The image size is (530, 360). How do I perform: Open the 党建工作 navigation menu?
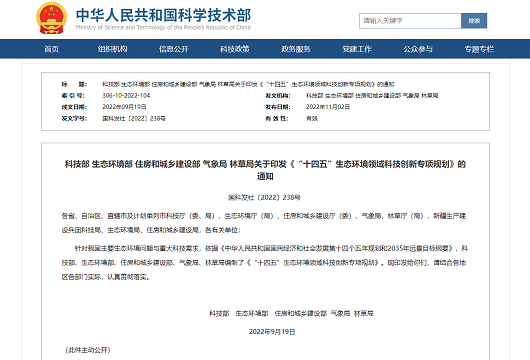357,49
